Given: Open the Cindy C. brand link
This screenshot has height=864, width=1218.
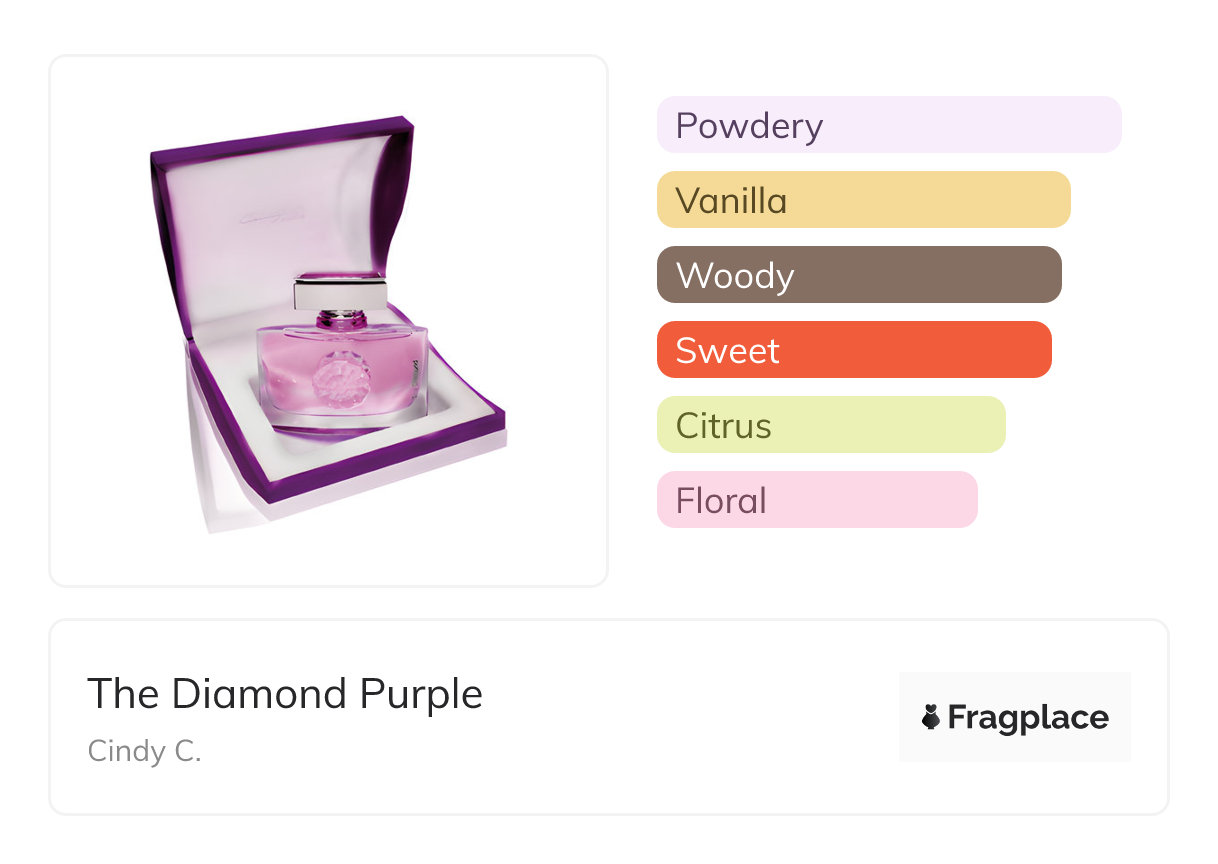Looking at the screenshot, I should (x=145, y=751).
